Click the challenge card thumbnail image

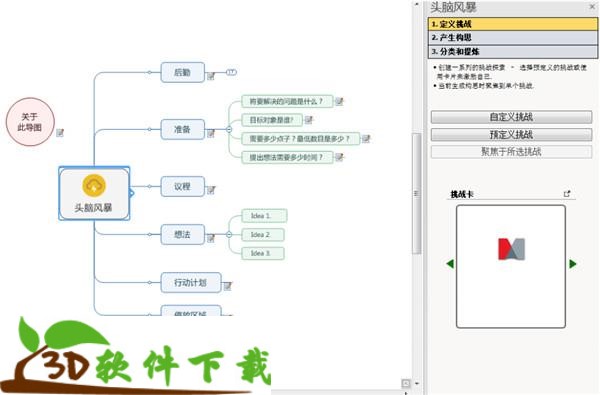click(x=511, y=249)
